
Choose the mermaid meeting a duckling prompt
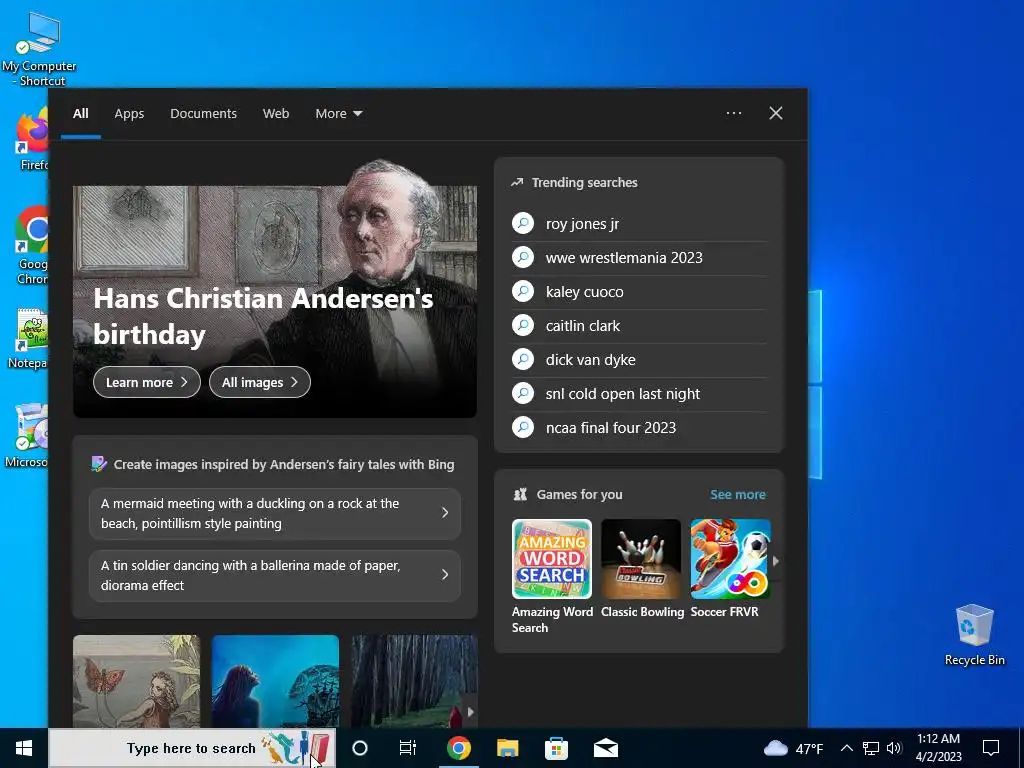point(275,513)
